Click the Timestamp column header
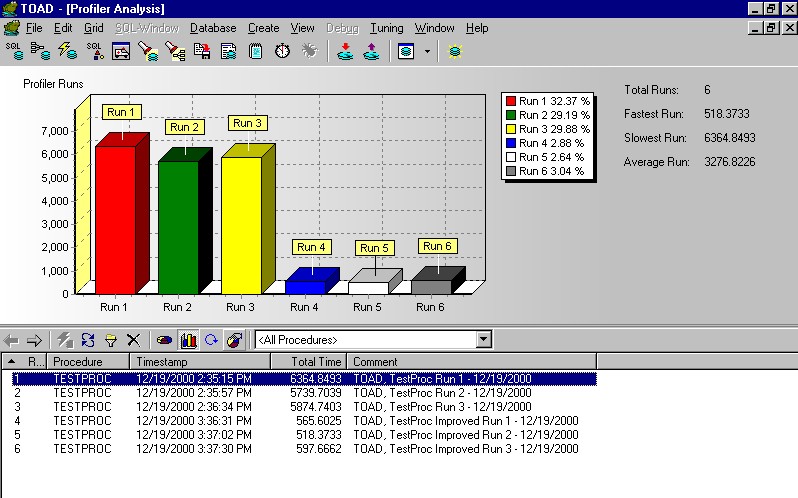The width and height of the screenshot is (798, 498). pyautogui.click(x=160, y=361)
